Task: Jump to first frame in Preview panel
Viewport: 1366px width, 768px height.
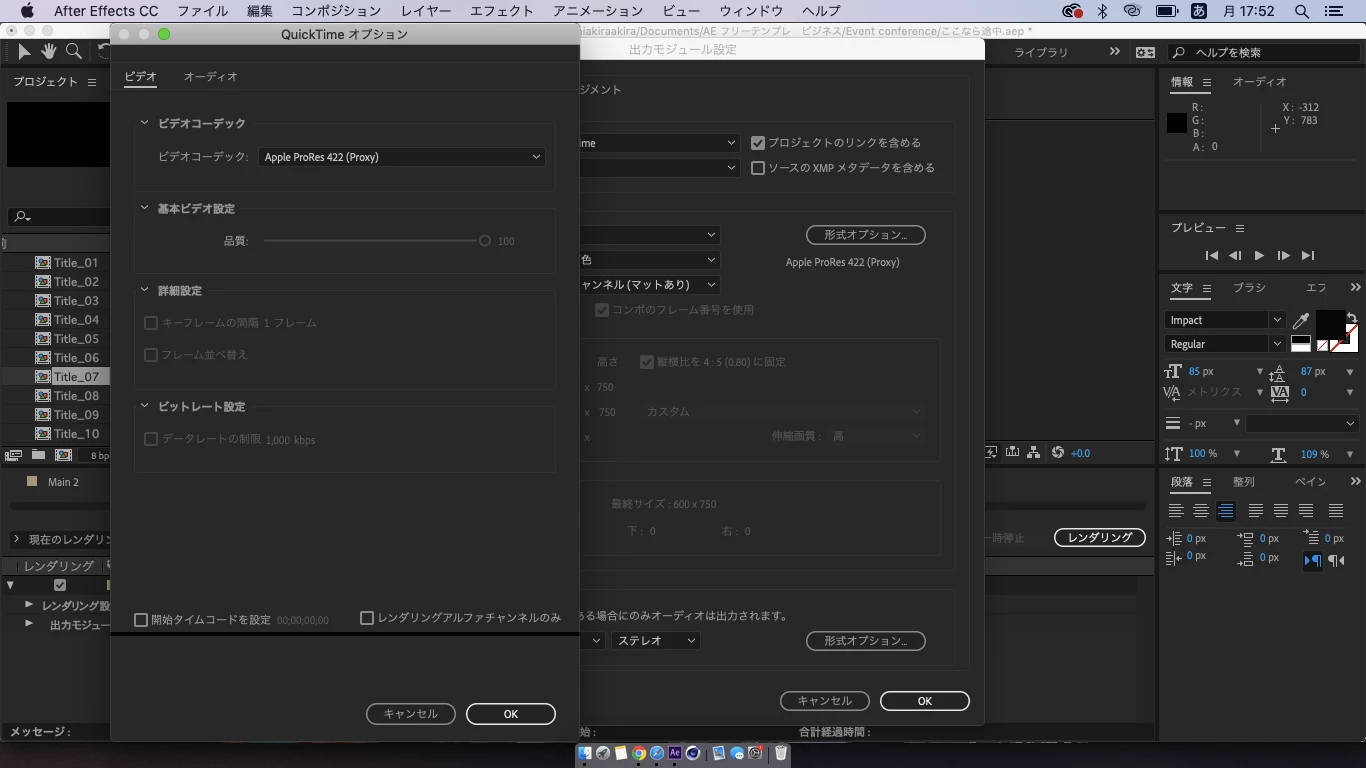Action: 1212,256
